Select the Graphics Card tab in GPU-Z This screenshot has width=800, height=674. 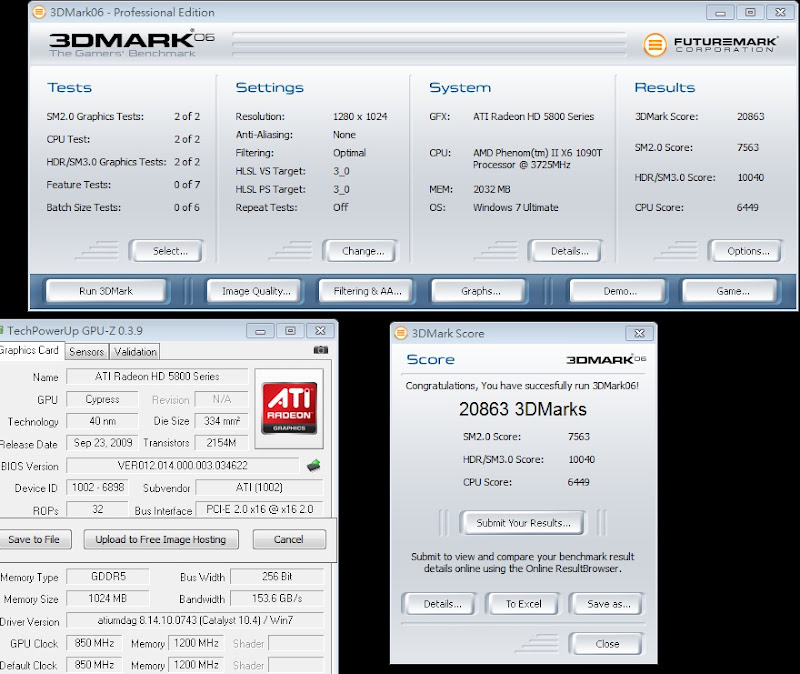(x=31, y=351)
